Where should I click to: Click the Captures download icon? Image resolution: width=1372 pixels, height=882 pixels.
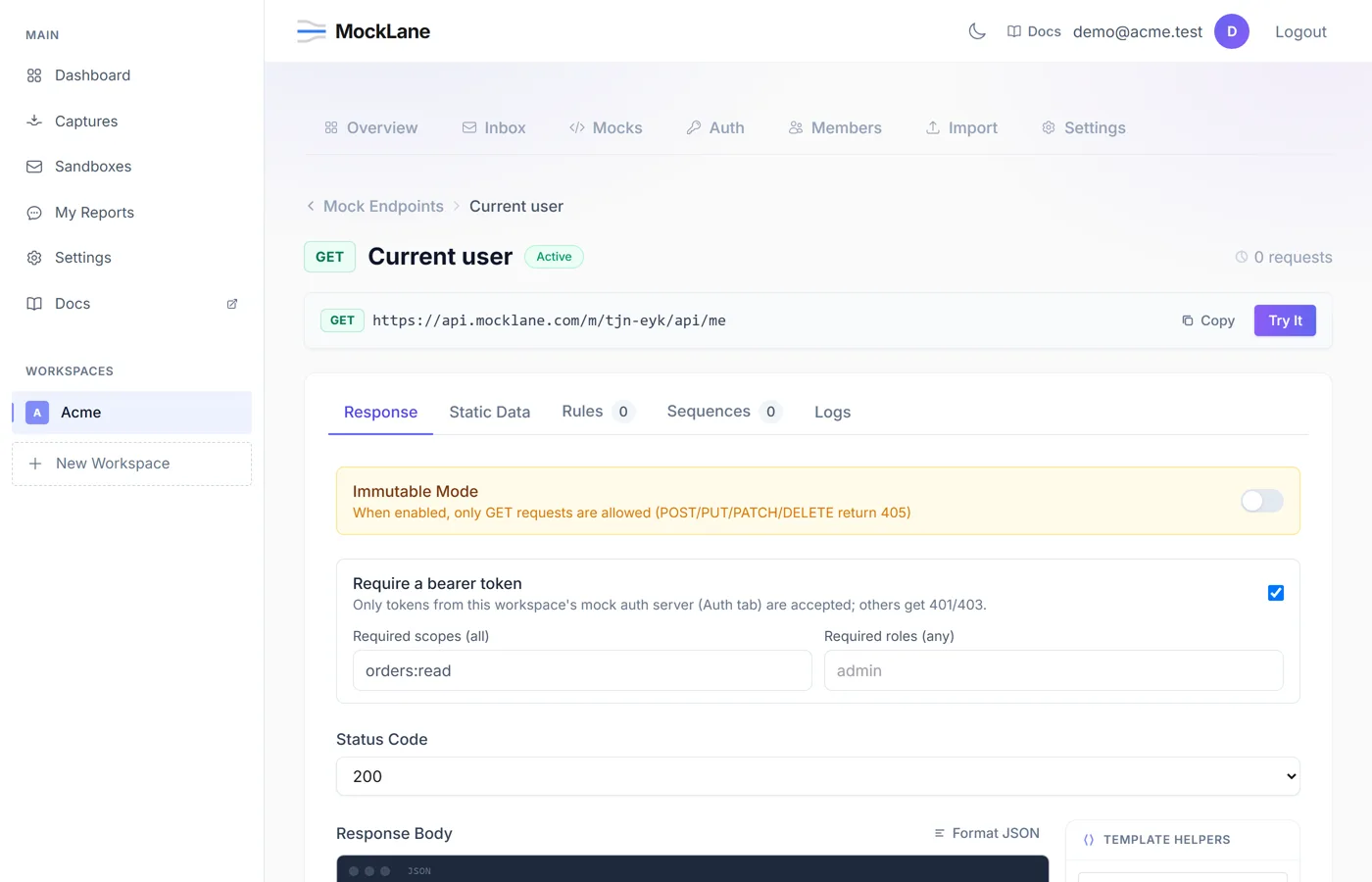(x=34, y=121)
